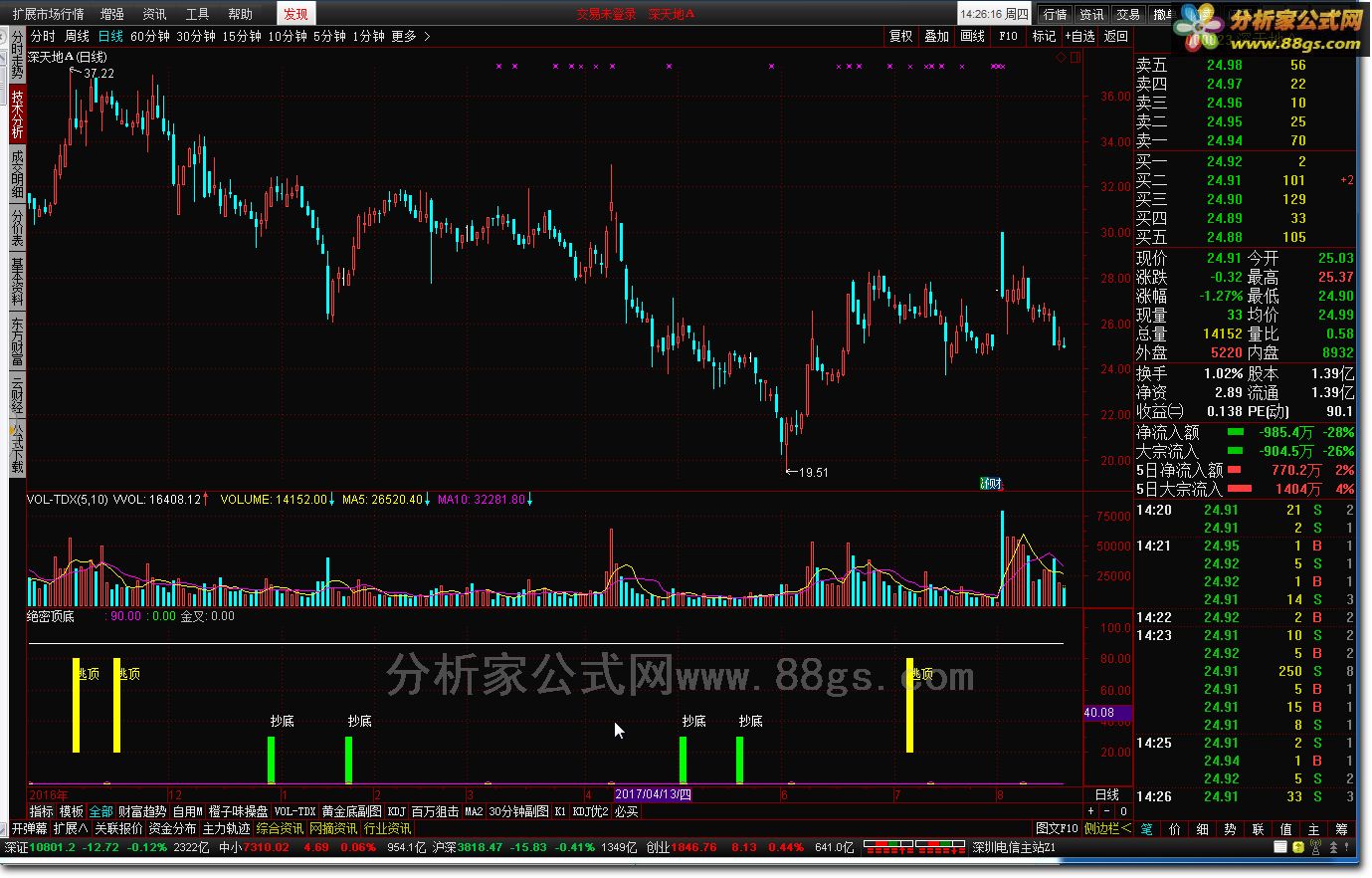
Task: Select the 必买 indicator tab
Action: pos(626,811)
